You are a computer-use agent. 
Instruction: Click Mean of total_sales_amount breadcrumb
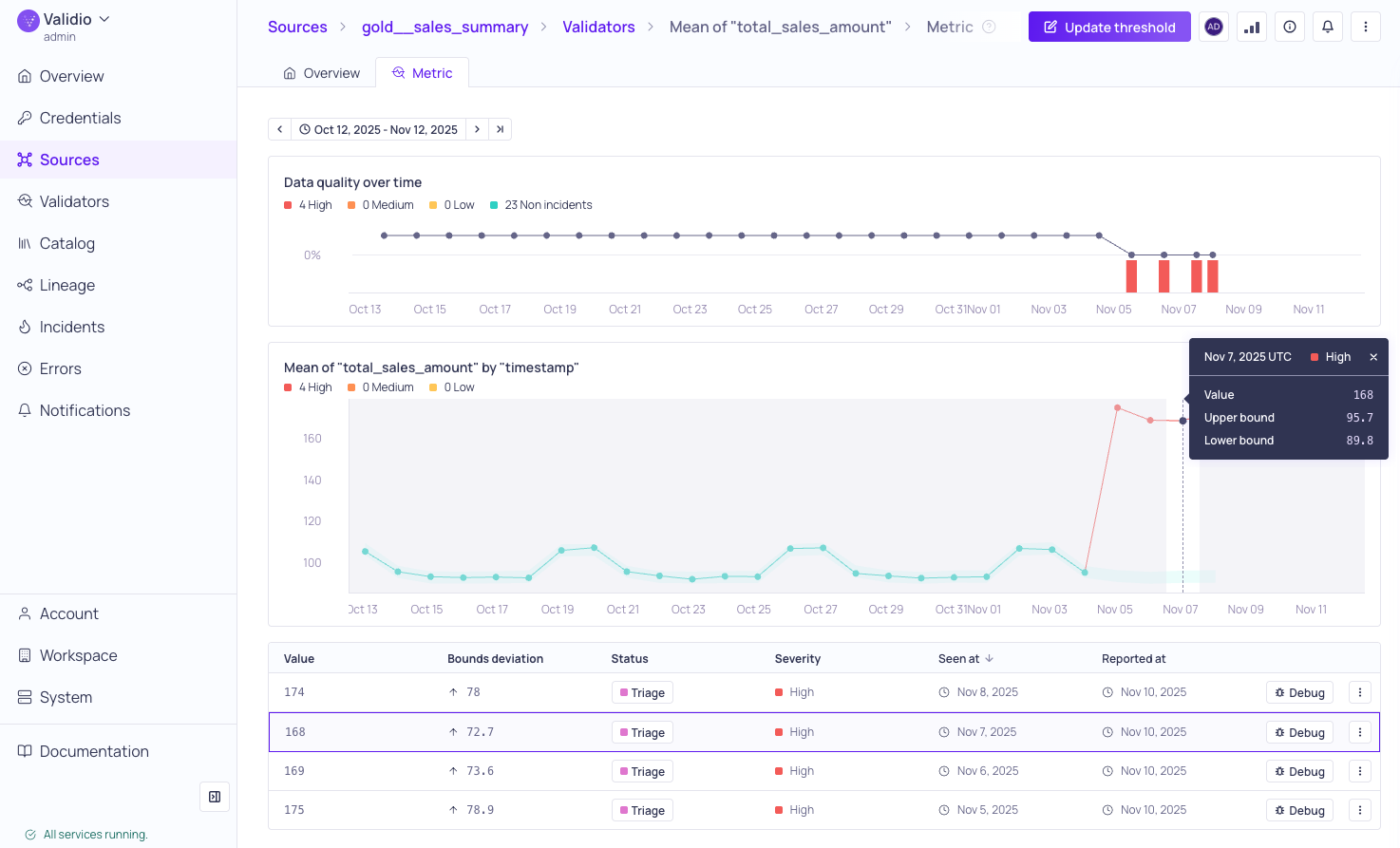point(780,27)
